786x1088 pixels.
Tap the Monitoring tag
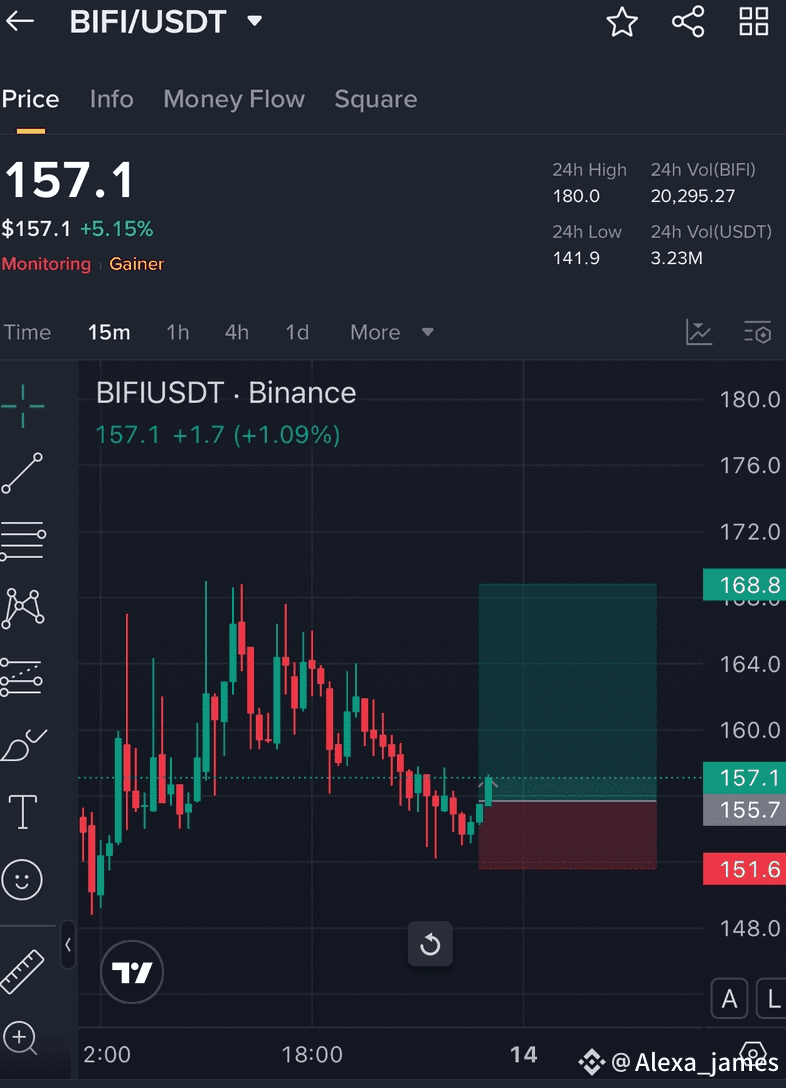(x=46, y=264)
